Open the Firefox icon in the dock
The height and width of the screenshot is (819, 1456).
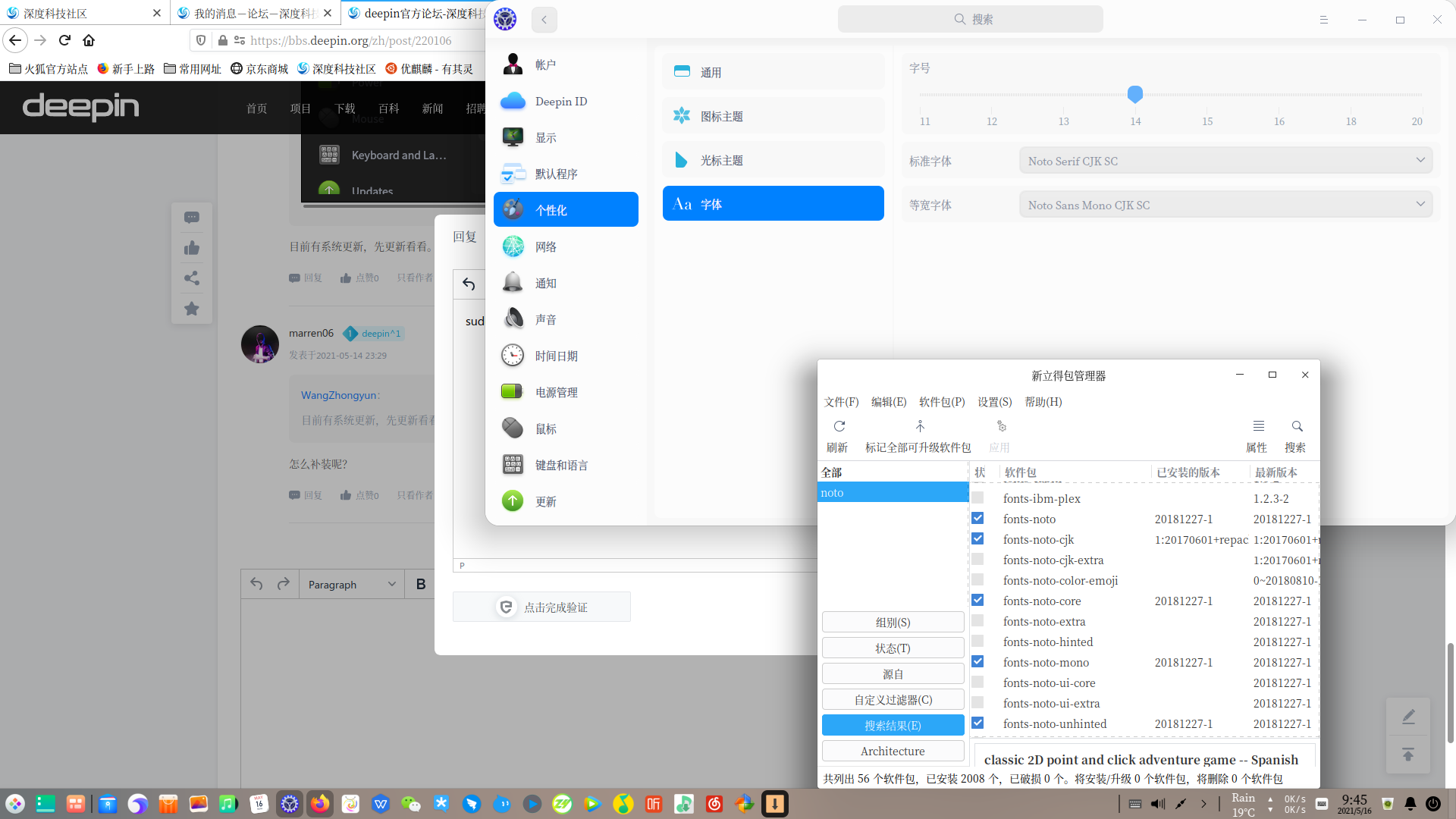click(320, 804)
